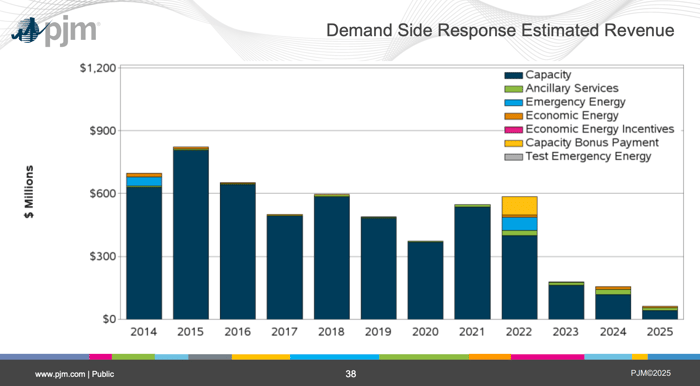Click the Economic Energy legend swatch
The width and height of the screenshot is (700, 386).
point(513,116)
